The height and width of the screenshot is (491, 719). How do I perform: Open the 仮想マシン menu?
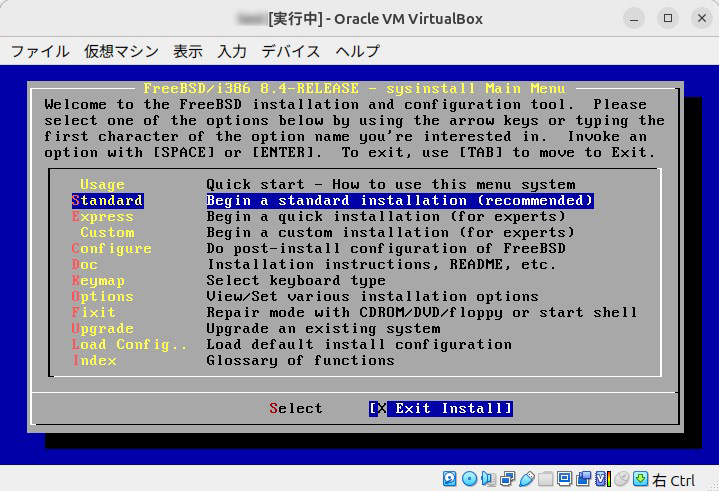click(x=121, y=51)
